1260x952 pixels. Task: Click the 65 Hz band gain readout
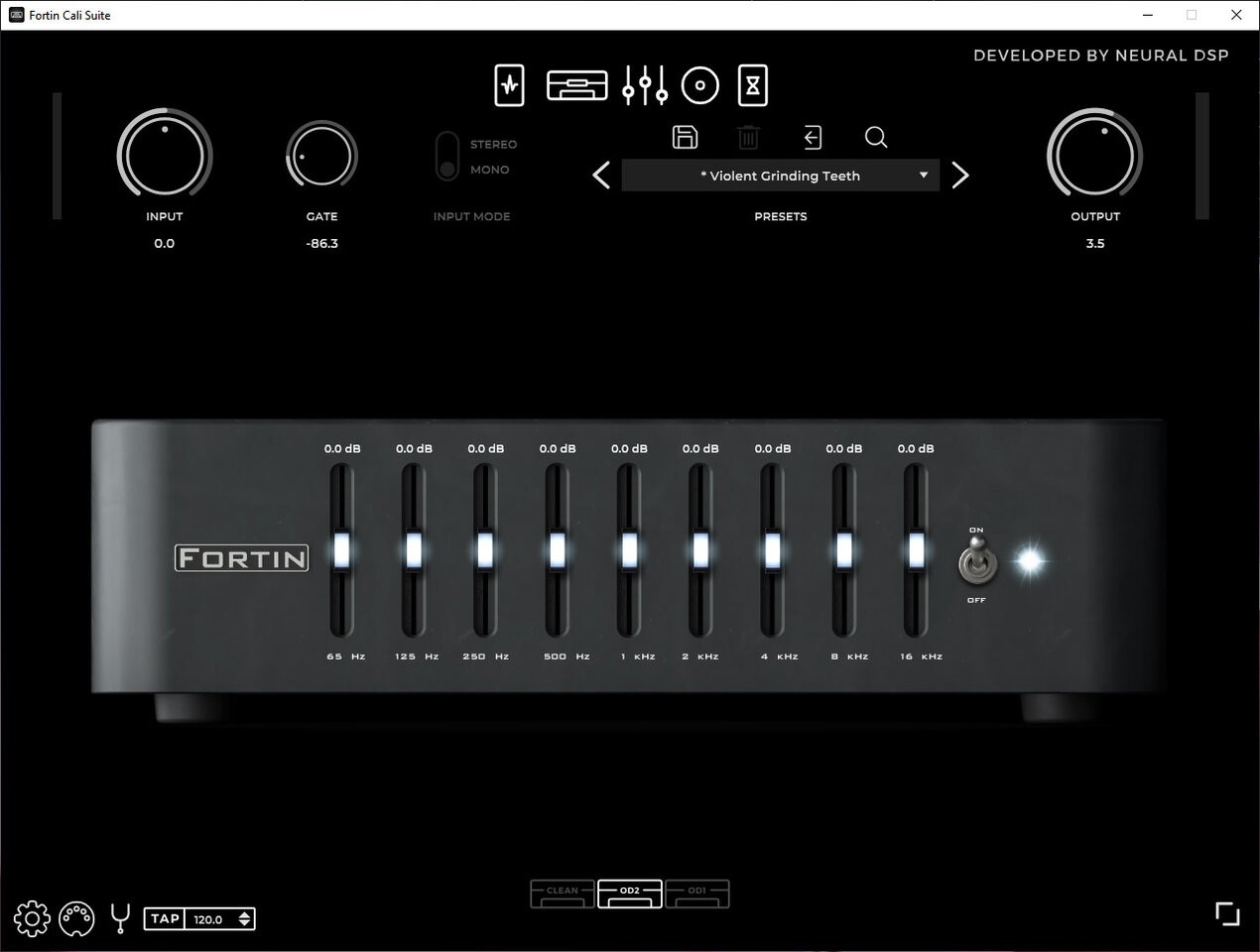click(342, 448)
